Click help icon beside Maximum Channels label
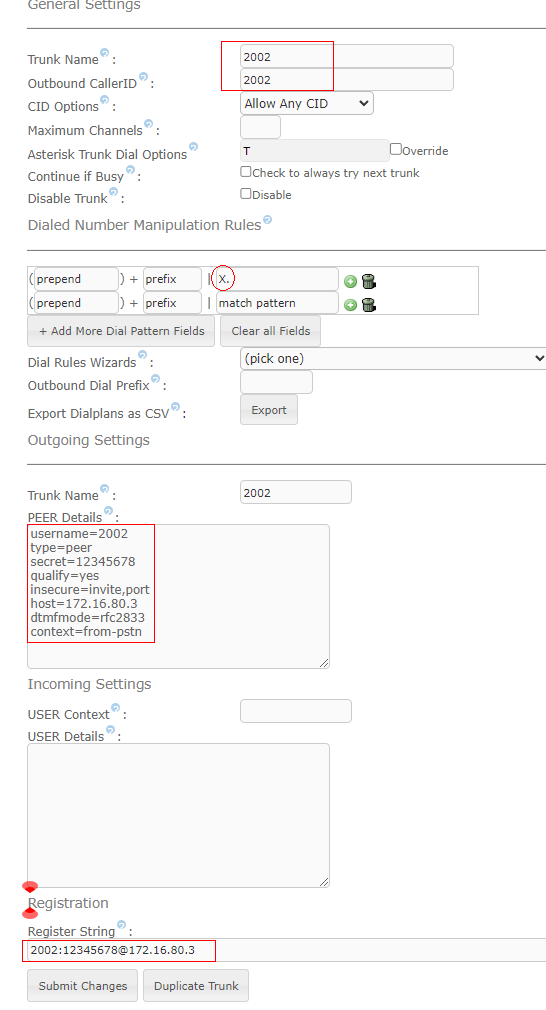546x1010 pixels. (149, 124)
